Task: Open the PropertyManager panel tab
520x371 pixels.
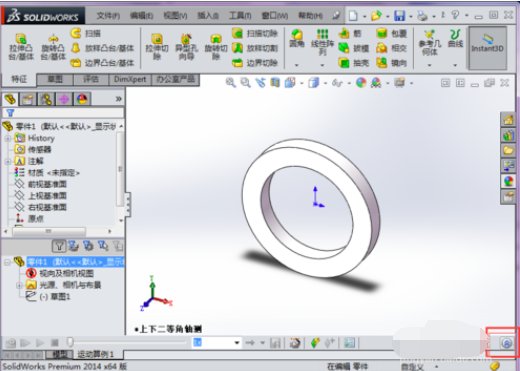Action: [28, 99]
